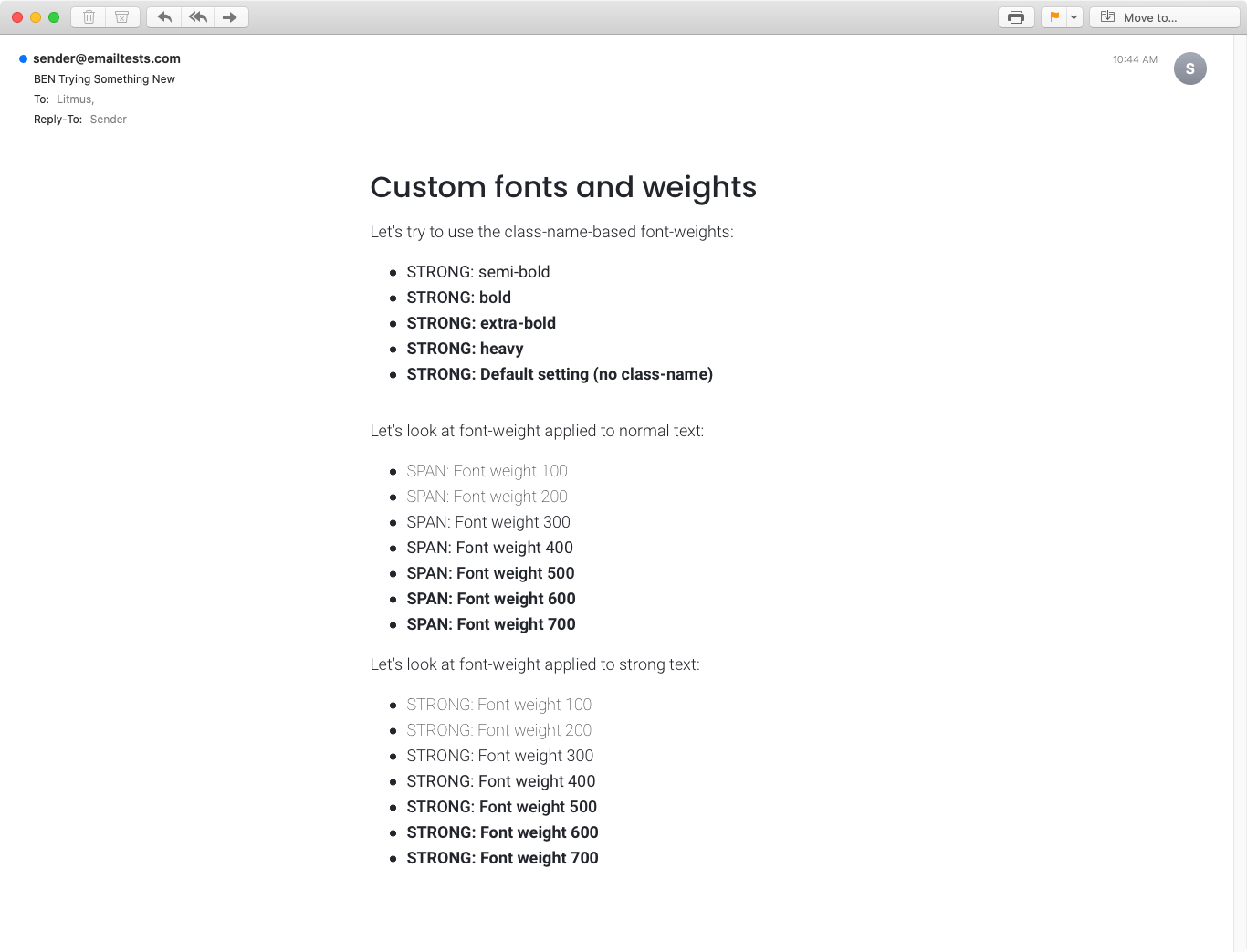Open the circular S sender avatar
Viewport: 1247px width, 952px height.
click(1190, 68)
